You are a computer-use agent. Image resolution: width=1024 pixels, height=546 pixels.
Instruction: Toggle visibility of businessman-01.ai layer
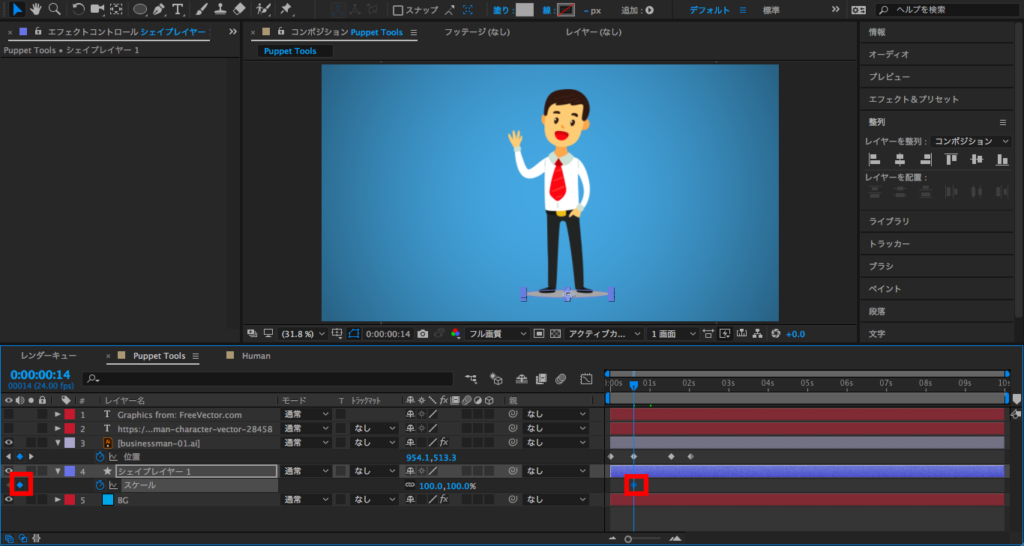(x=9, y=442)
